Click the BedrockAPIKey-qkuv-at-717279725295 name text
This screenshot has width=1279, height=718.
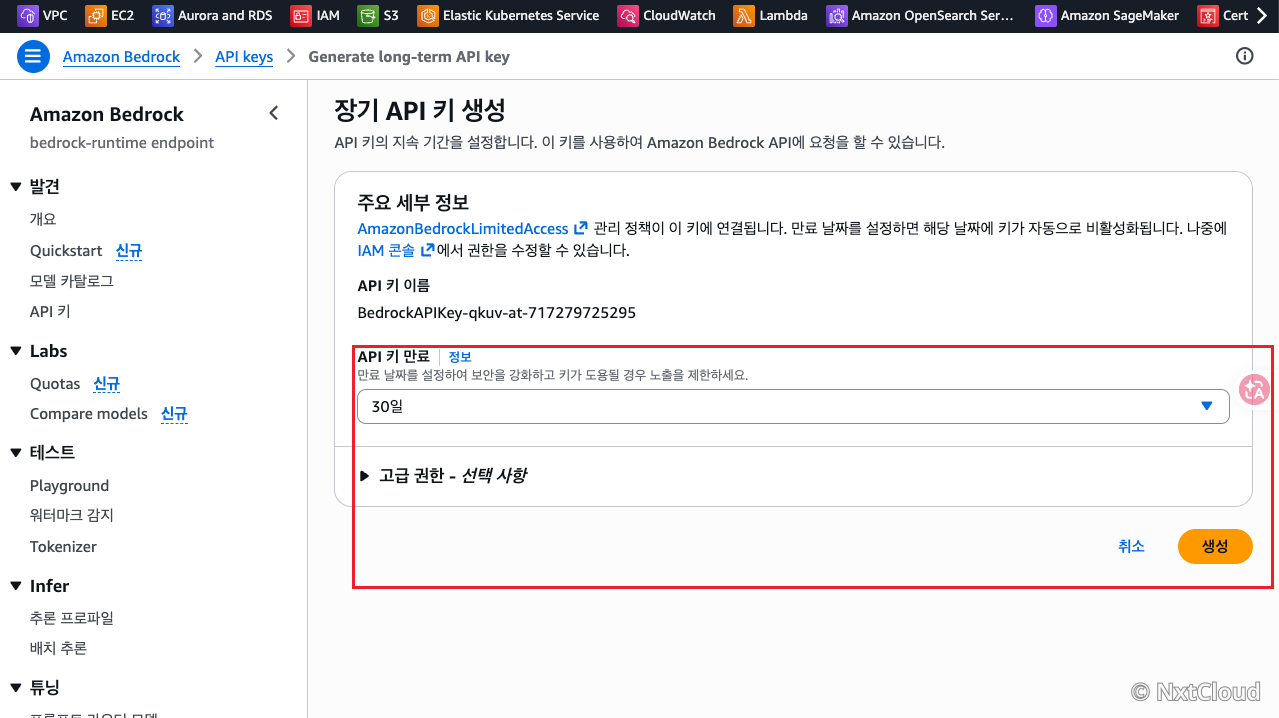[x=496, y=313]
